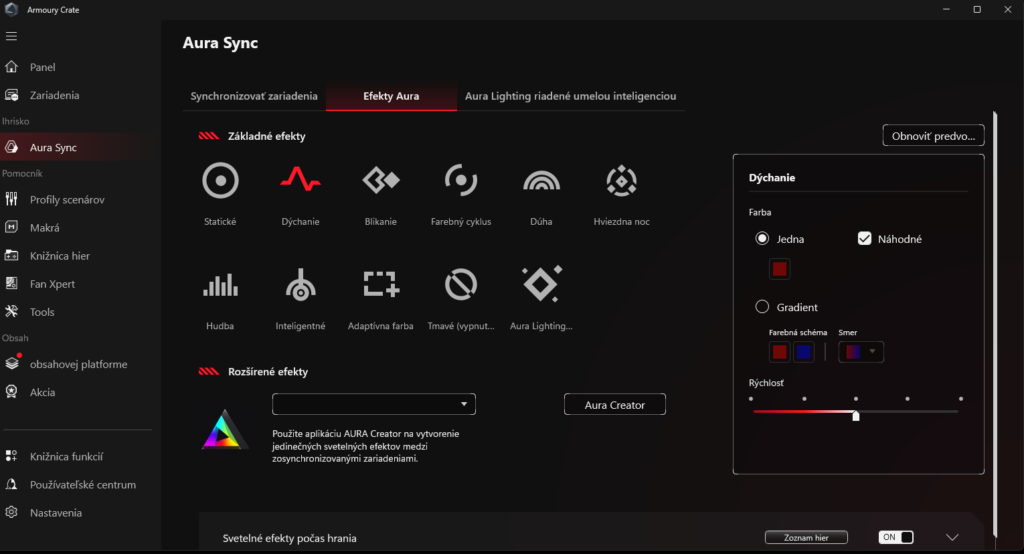Open Aura Lighting riadené umelou inteligenciou tab
This screenshot has width=1024, height=554.
pos(571,96)
